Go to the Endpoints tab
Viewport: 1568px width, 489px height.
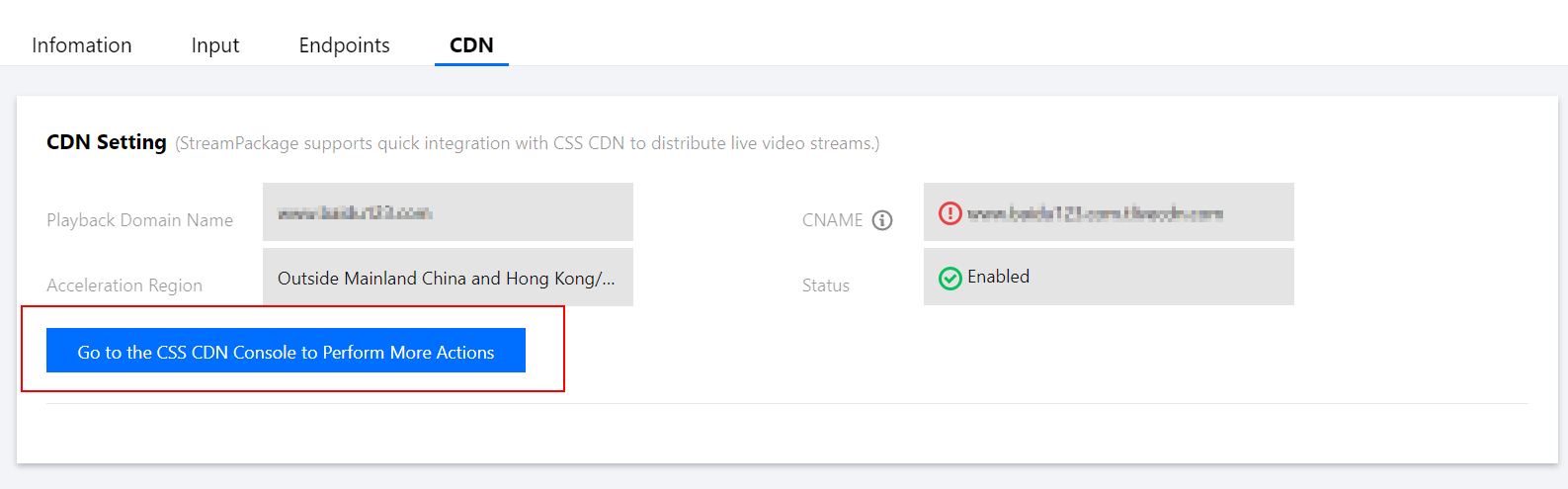344,45
